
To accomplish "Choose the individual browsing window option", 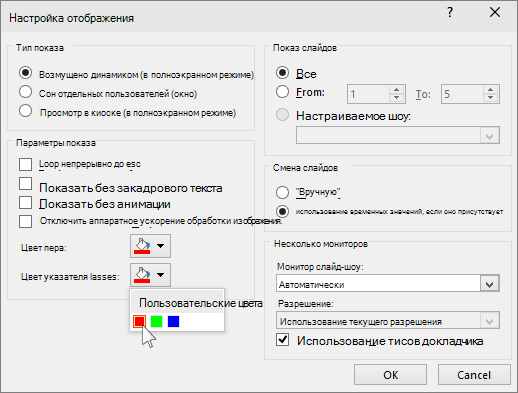I will [x=26, y=92].
